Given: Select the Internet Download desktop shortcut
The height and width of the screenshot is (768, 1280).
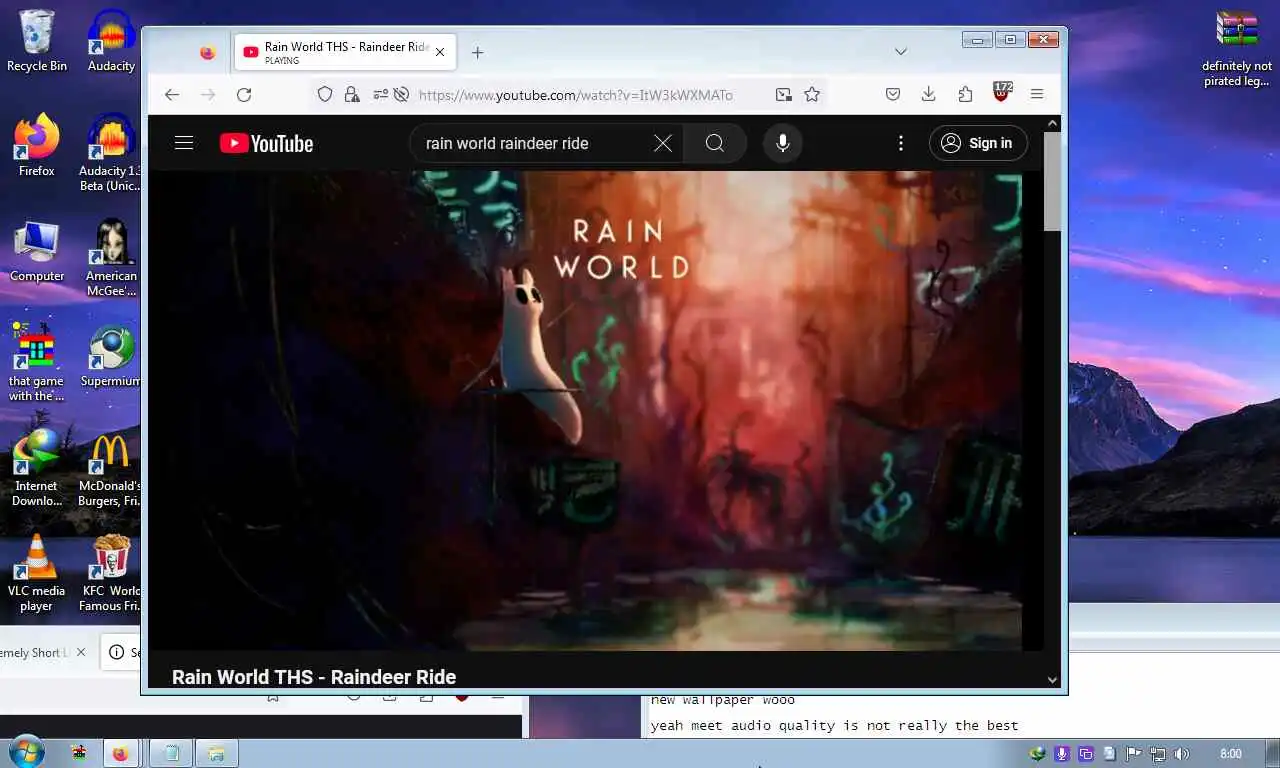Looking at the screenshot, I should point(37,468).
